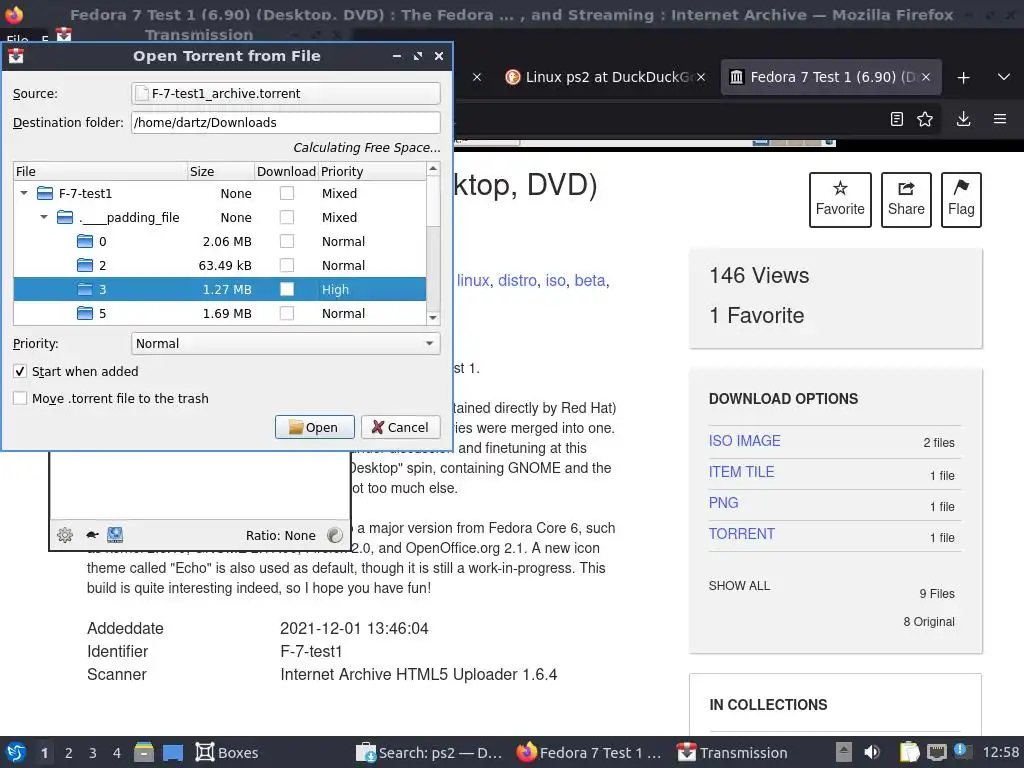Click the notification tray icon with badge

(963, 752)
